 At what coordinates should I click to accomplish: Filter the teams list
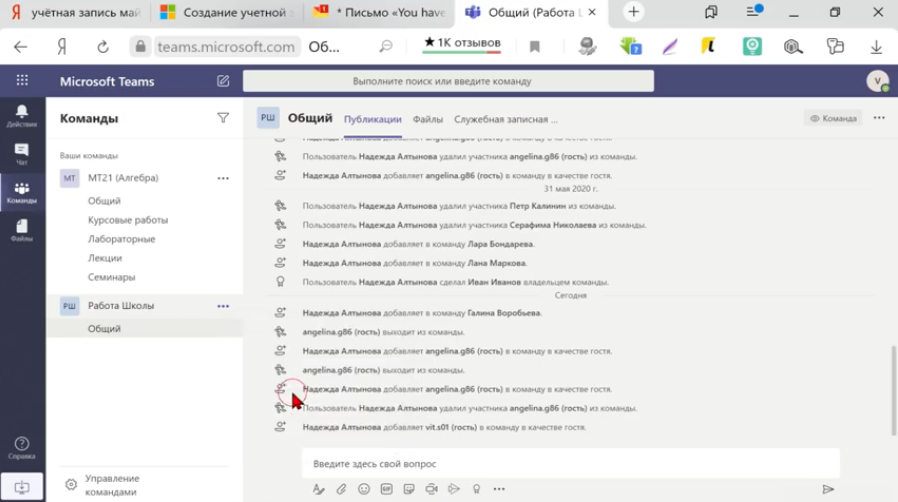pos(223,118)
